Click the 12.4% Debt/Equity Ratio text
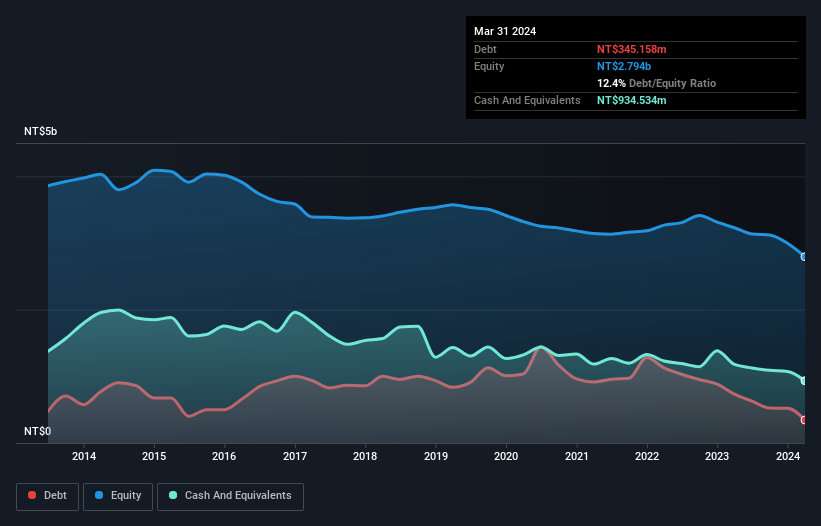 656,83
